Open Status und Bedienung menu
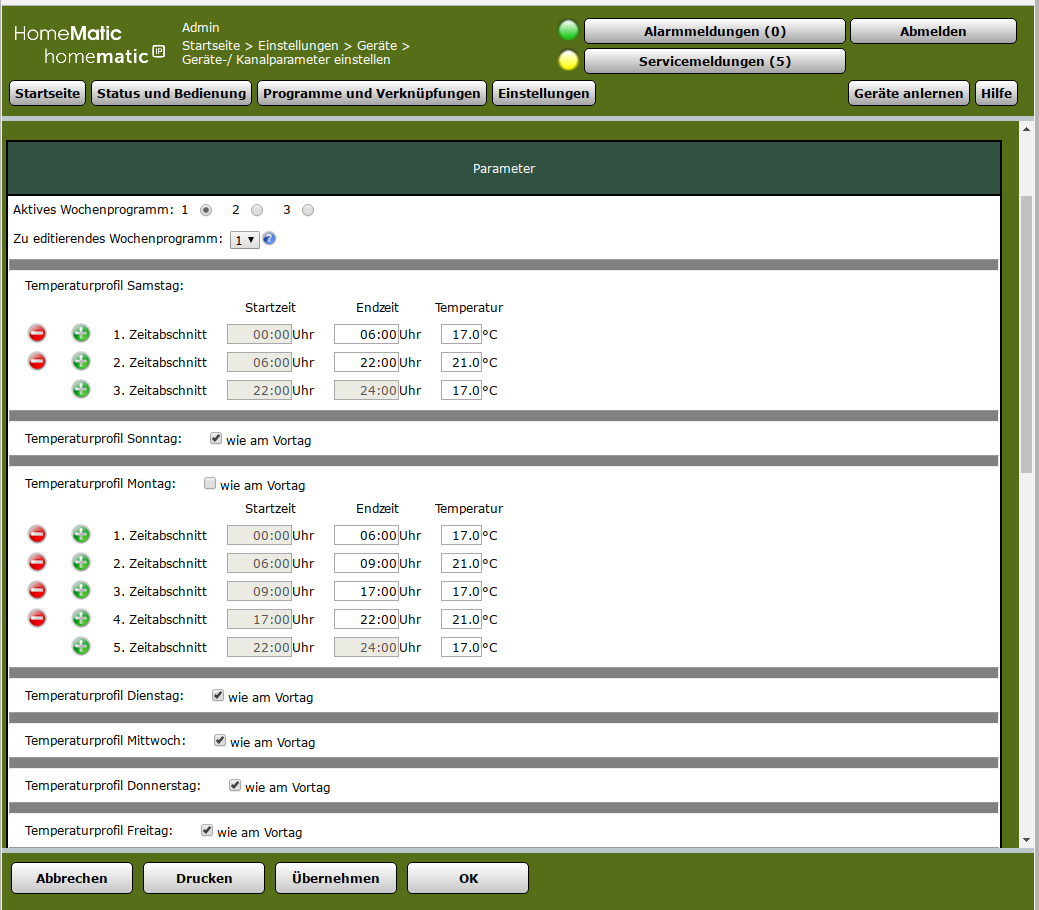Image resolution: width=1039 pixels, height=910 pixels. (x=172, y=93)
